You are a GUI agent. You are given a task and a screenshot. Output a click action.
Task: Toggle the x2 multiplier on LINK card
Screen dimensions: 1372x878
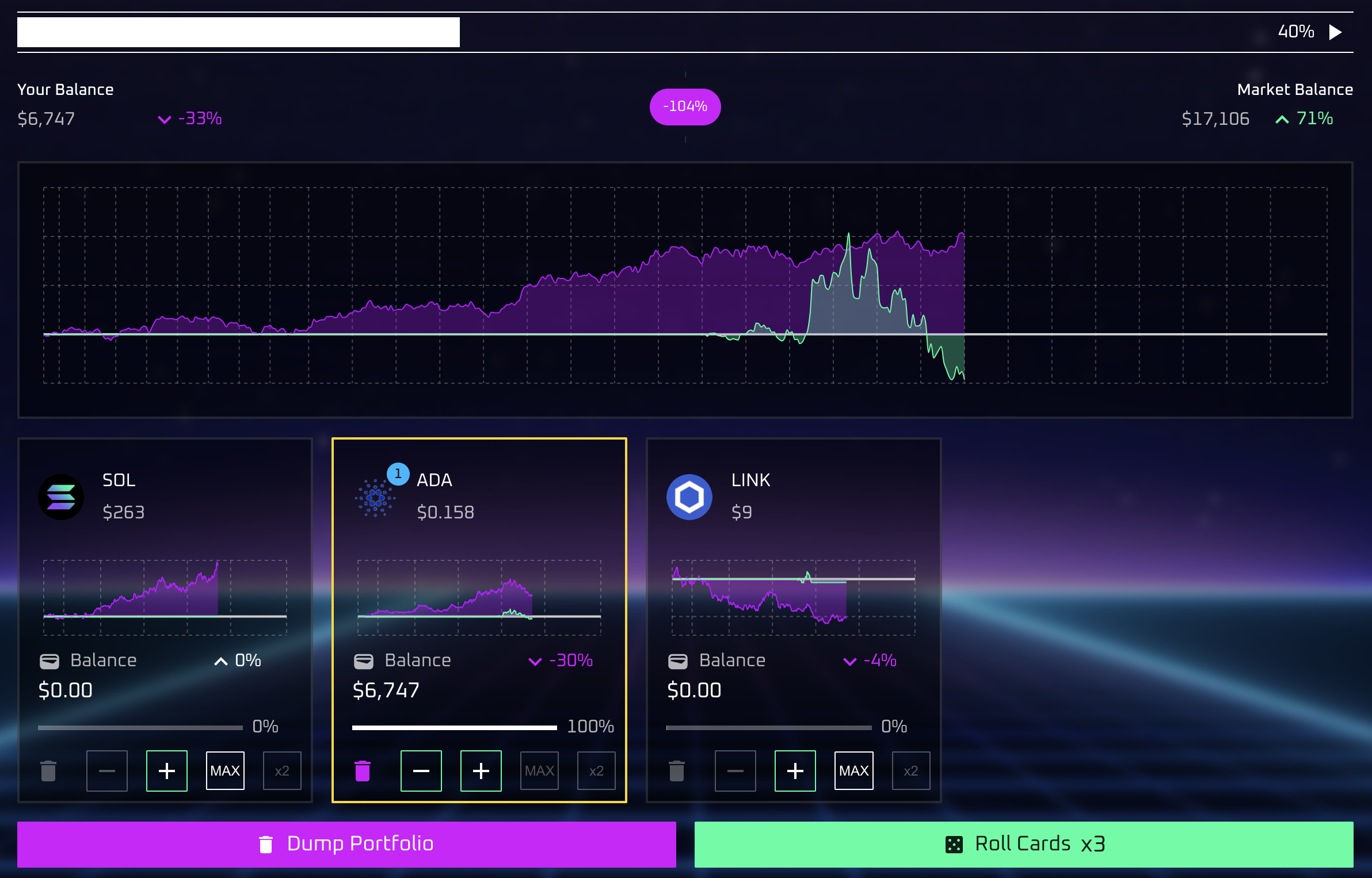coord(910,771)
